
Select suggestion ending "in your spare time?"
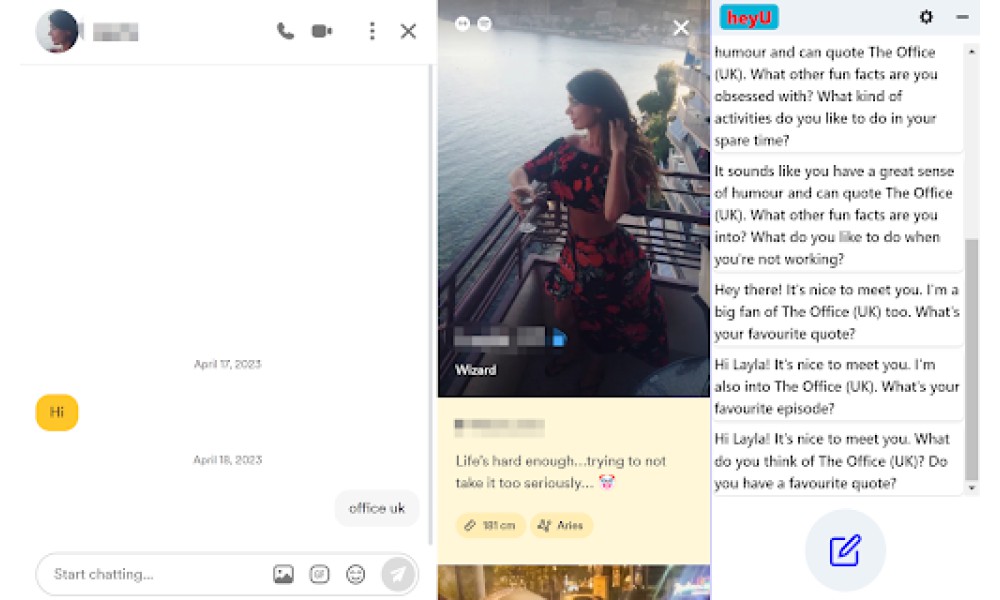[x=837, y=96]
